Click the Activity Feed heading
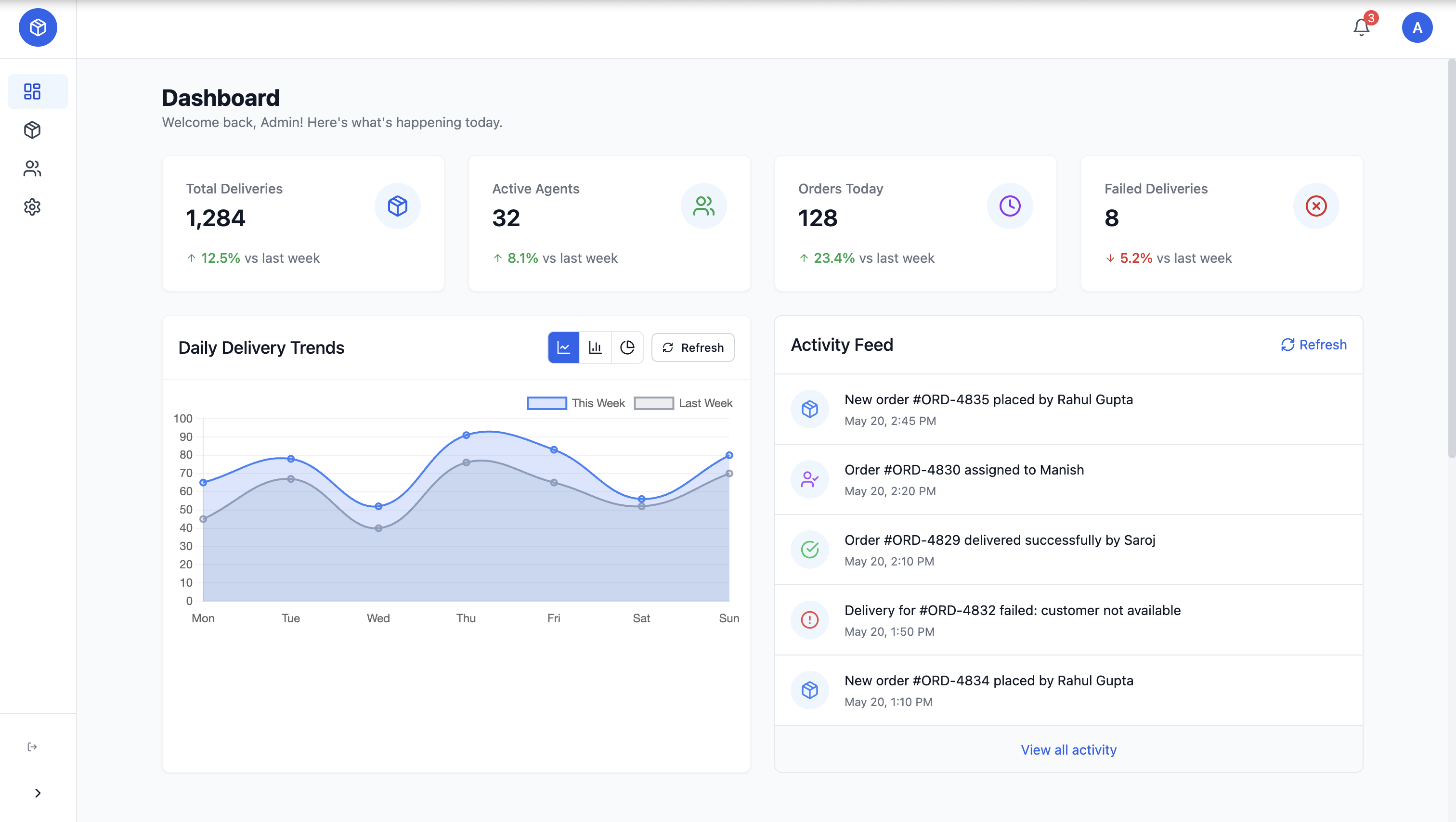 point(842,345)
